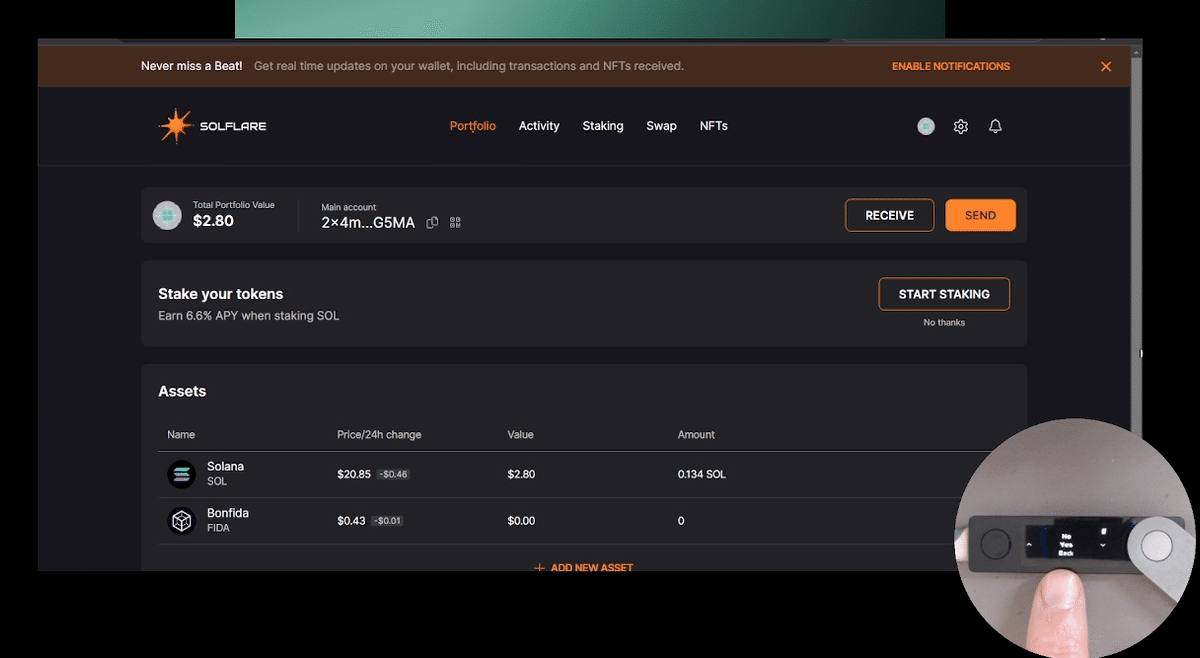Click ADD NEW ASSET link

tap(584, 567)
